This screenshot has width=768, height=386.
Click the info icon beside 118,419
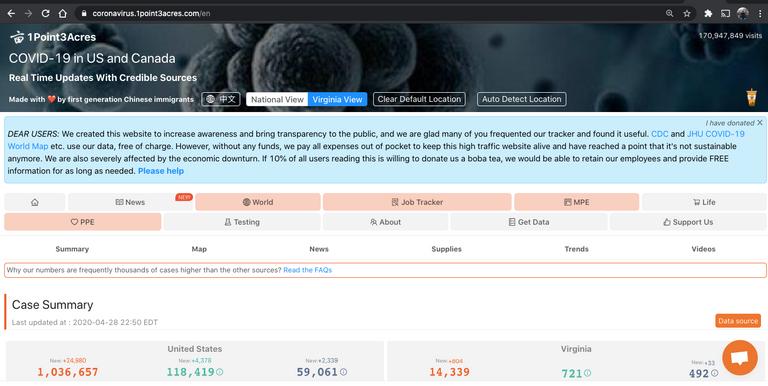click(x=219, y=372)
